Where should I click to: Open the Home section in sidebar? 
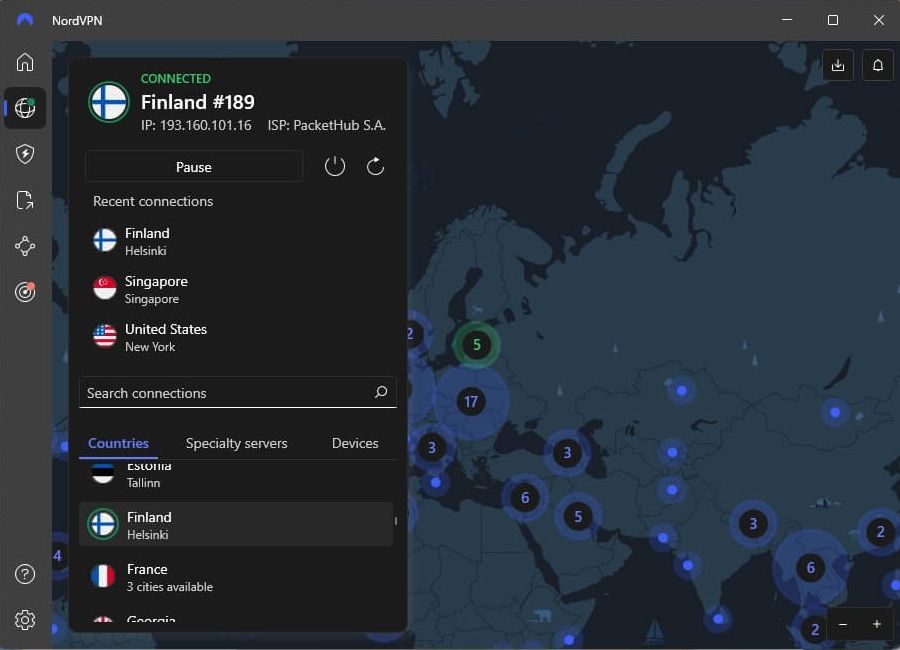(x=25, y=62)
